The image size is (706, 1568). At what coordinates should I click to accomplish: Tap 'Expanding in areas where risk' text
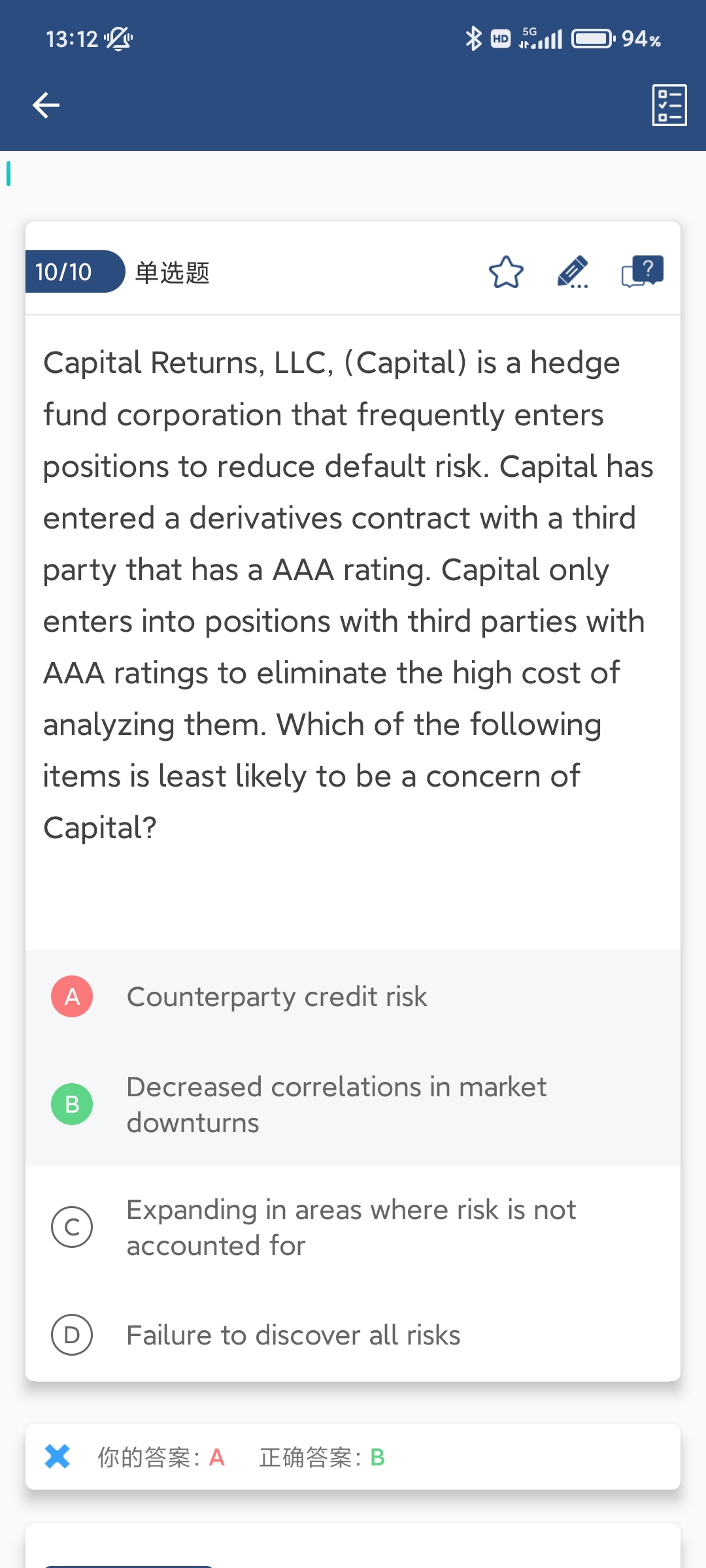(x=351, y=1228)
